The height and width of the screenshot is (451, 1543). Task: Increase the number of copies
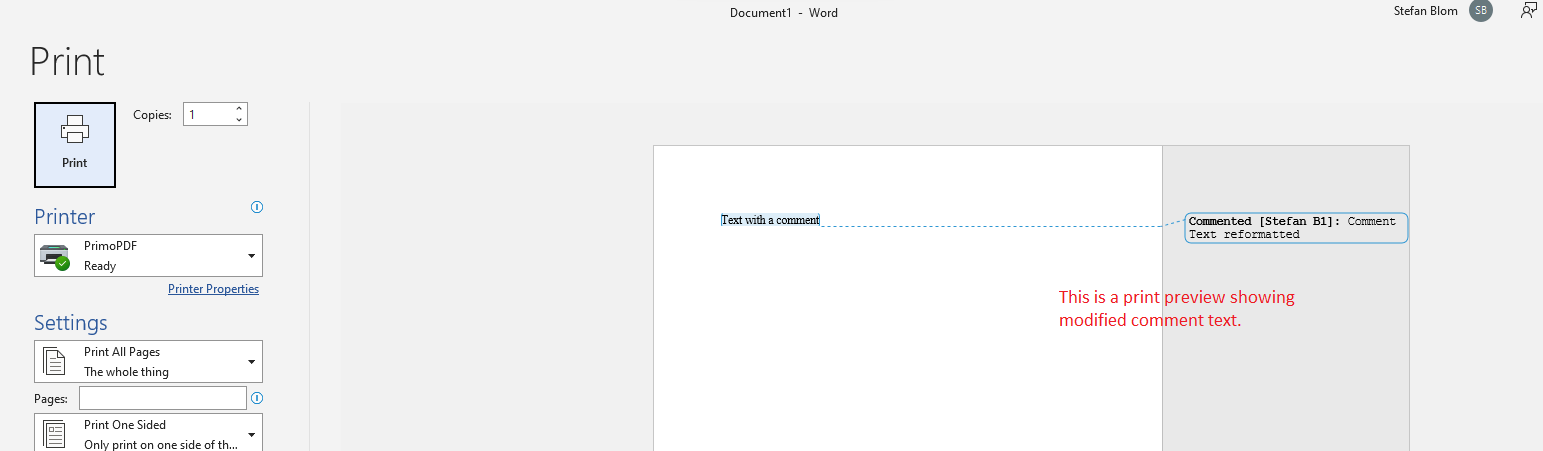[x=239, y=108]
